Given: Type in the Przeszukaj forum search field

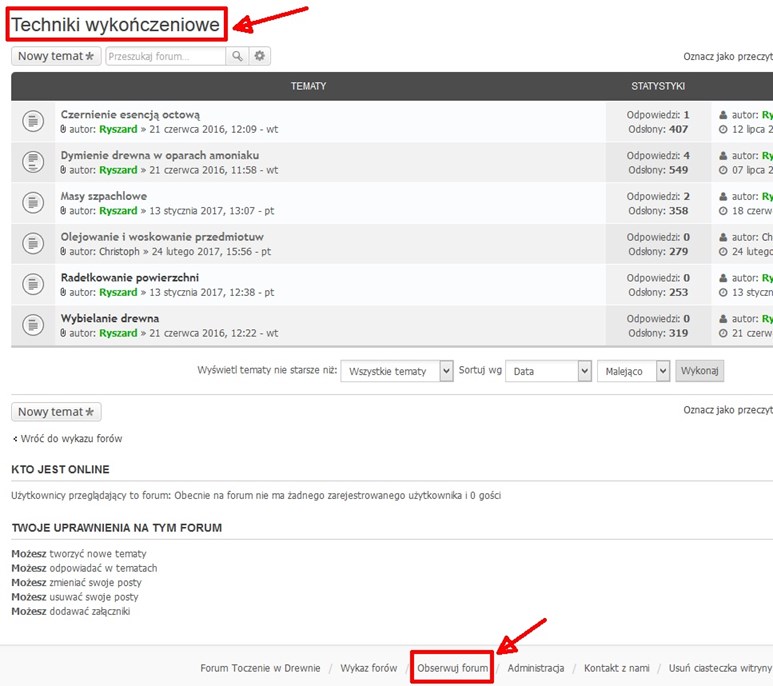Looking at the screenshot, I should 165,57.
